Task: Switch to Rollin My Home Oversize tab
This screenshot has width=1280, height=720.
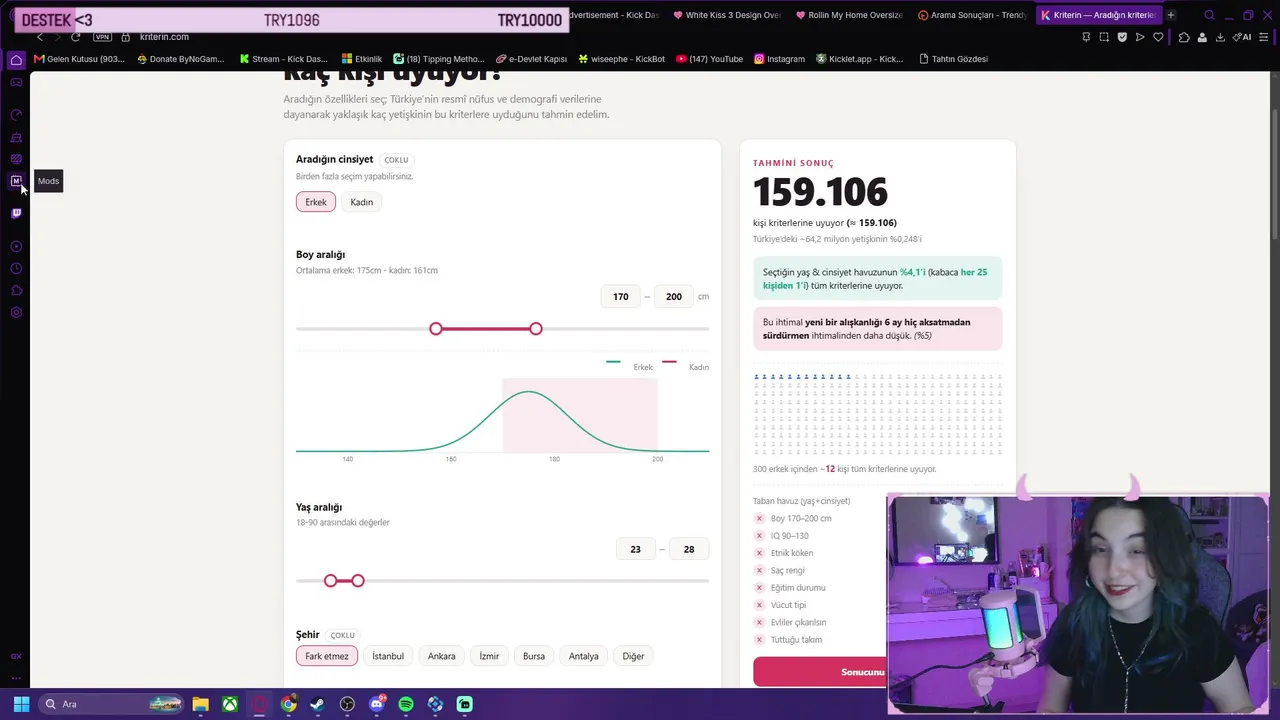Action: (x=849, y=15)
